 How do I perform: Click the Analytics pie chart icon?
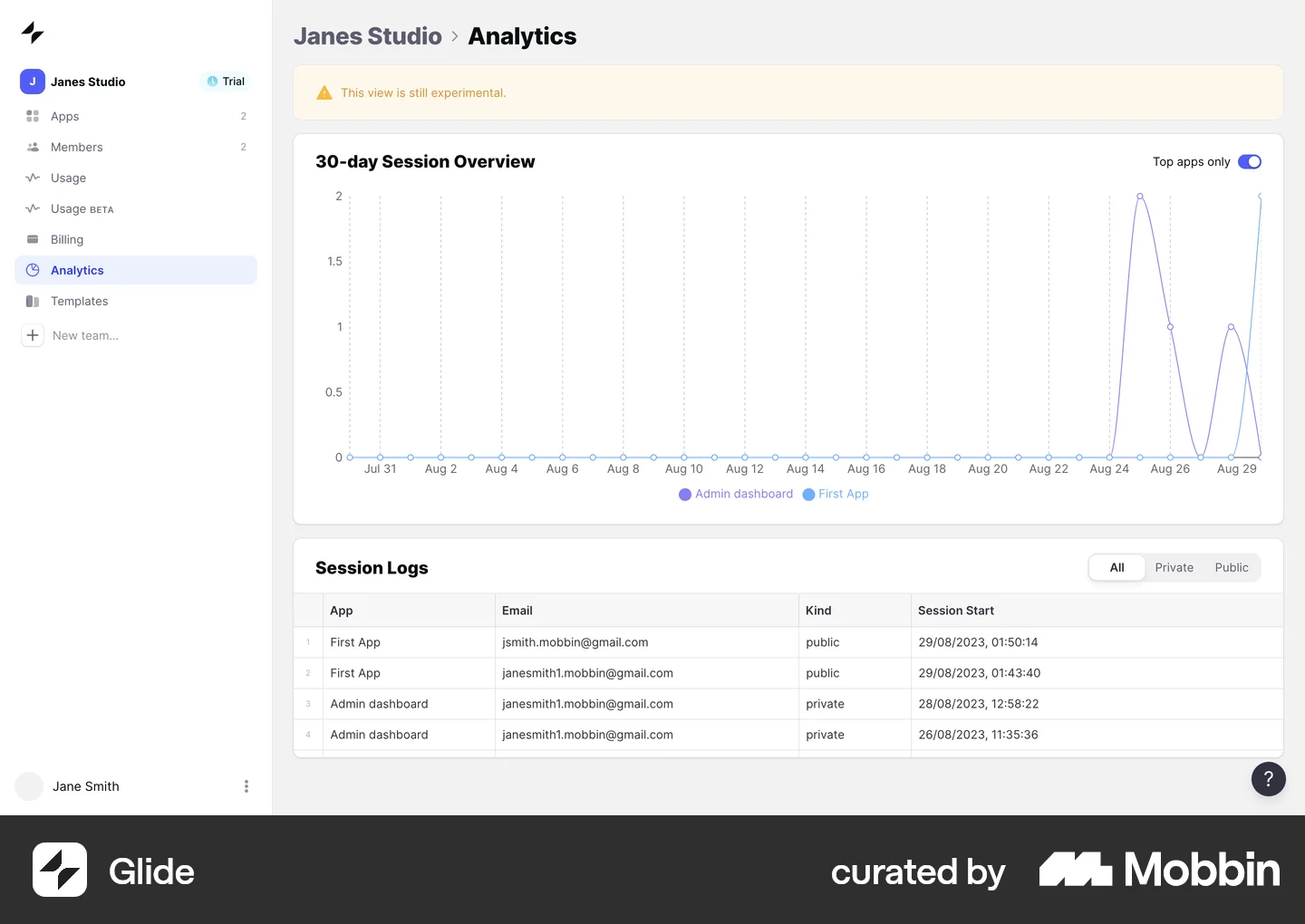(33, 270)
